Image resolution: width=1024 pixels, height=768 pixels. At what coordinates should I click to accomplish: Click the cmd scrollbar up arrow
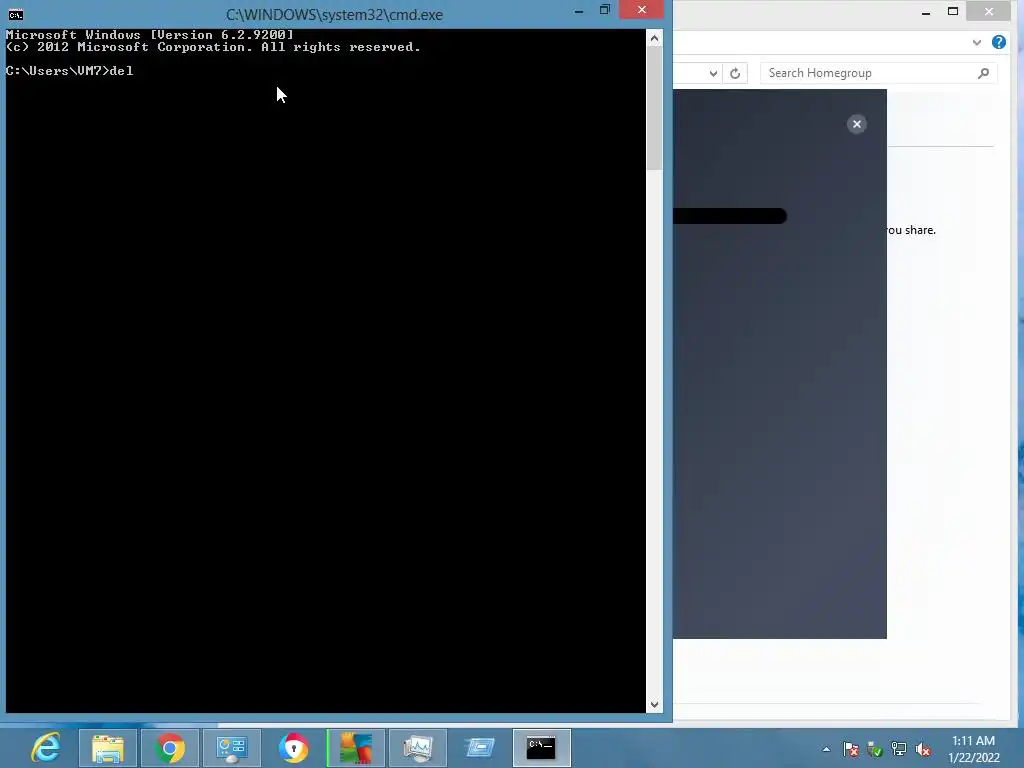click(654, 39)
